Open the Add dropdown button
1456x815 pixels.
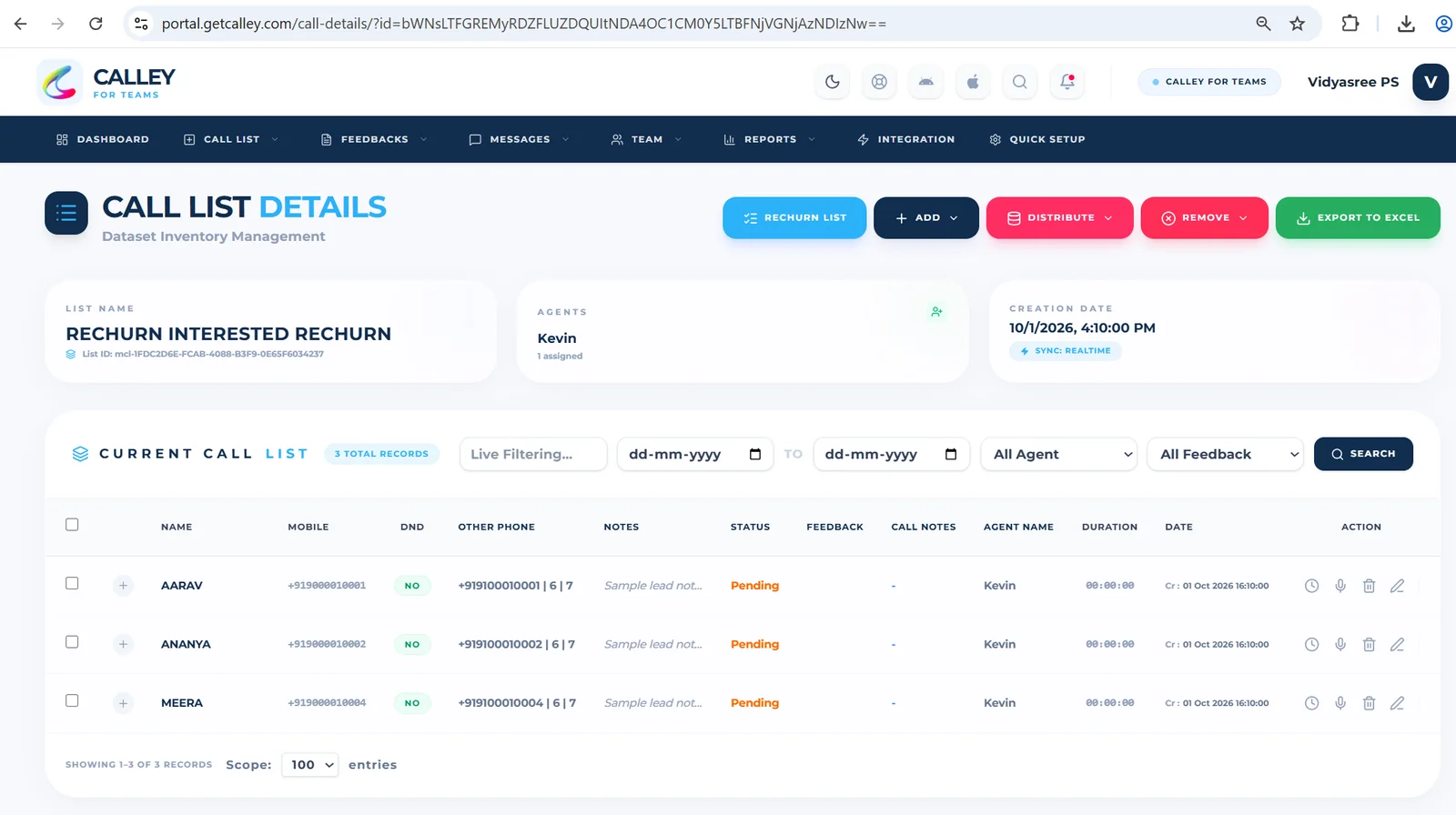coord(926,218)
